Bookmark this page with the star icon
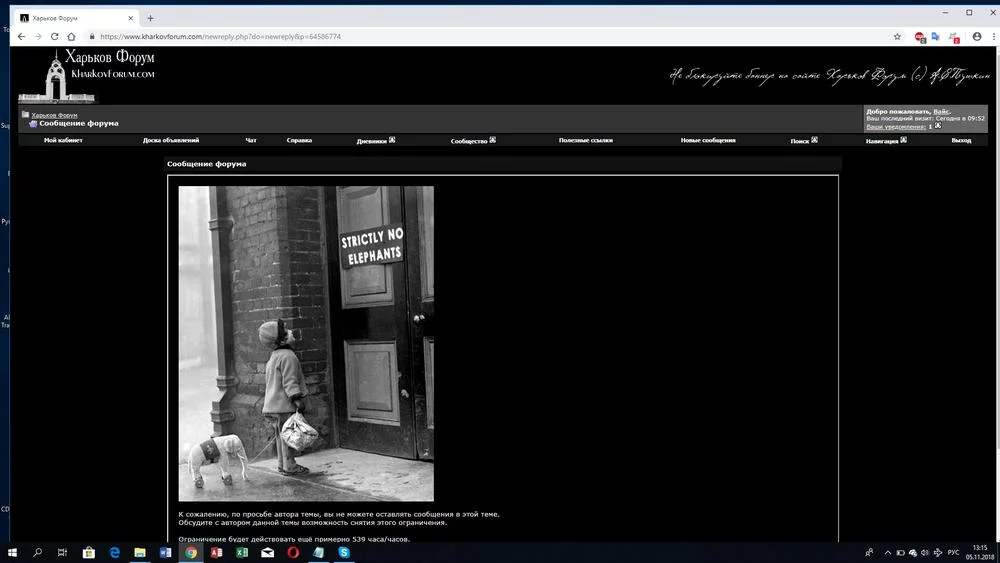The image size is (1000, 563). tap(897, 36)
